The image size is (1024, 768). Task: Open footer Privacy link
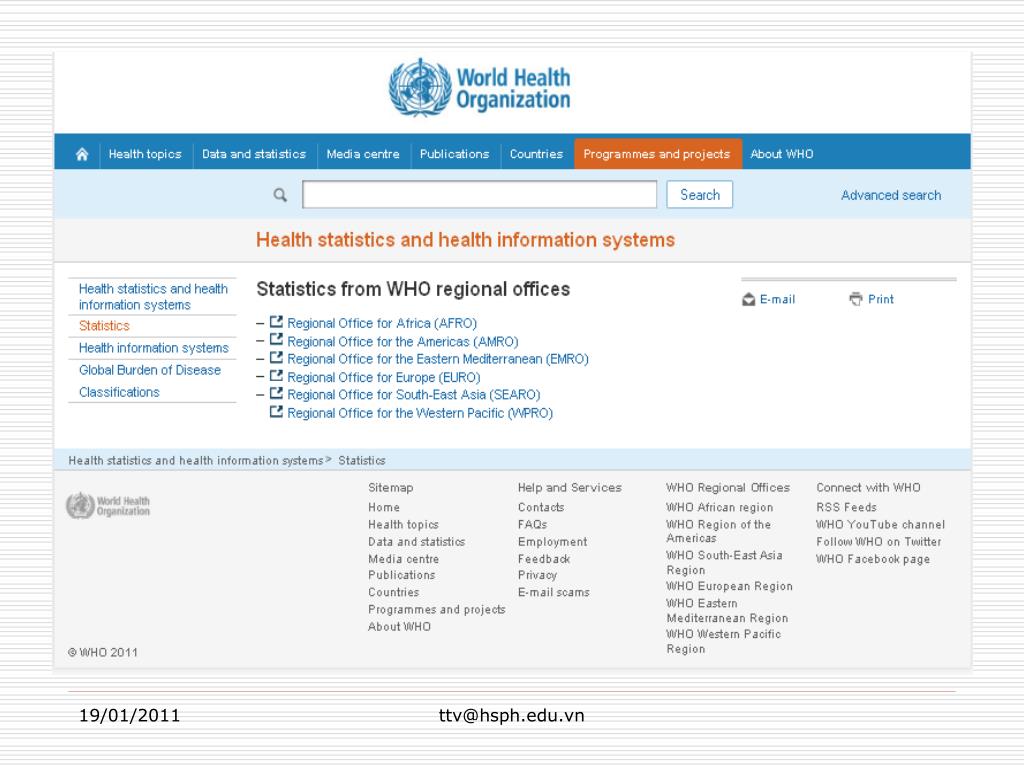click(x=537, y=575)
